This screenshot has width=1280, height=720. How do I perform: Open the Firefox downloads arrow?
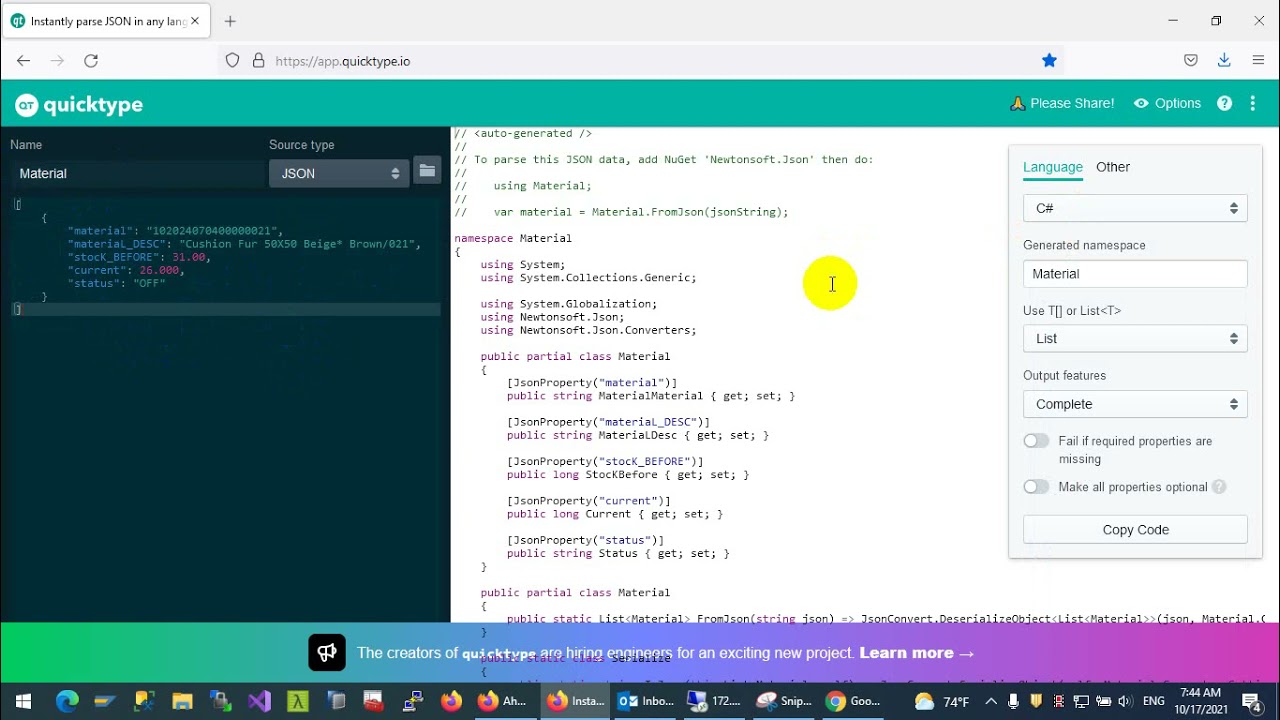pos(1224,61)
